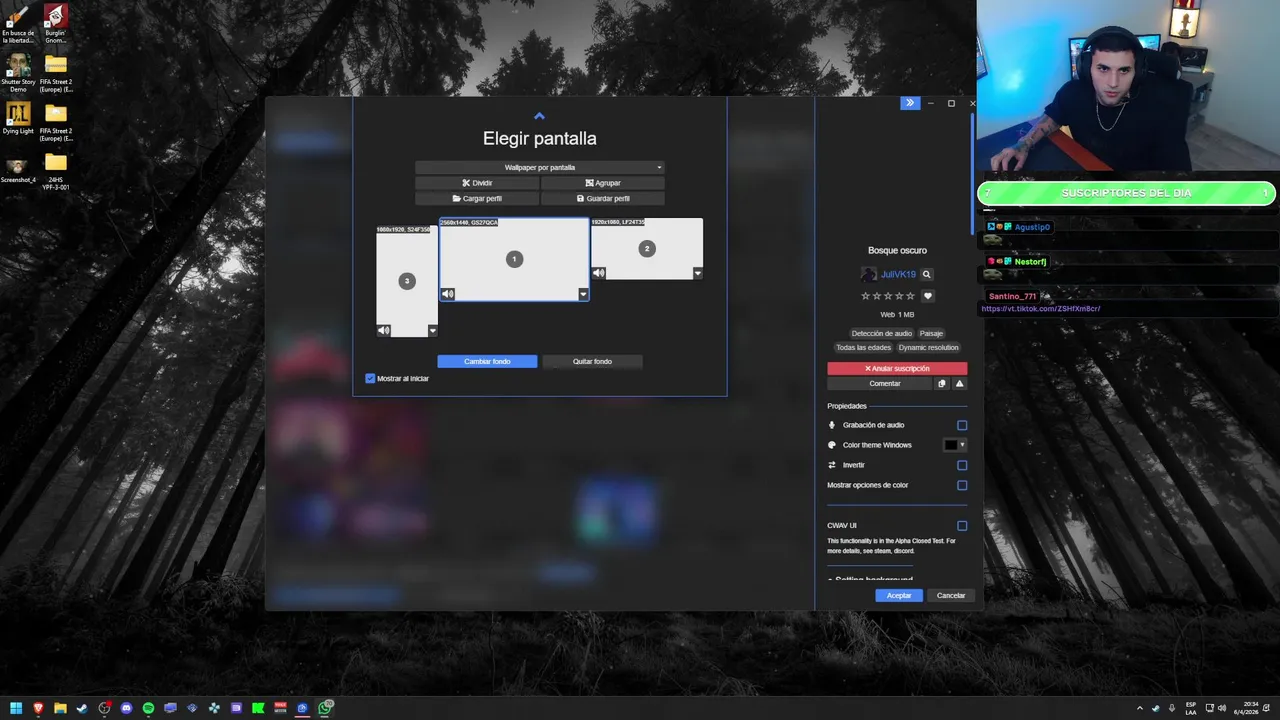Click ESP LAA language indicator

pyautogui.click(x=1190, y=708)
